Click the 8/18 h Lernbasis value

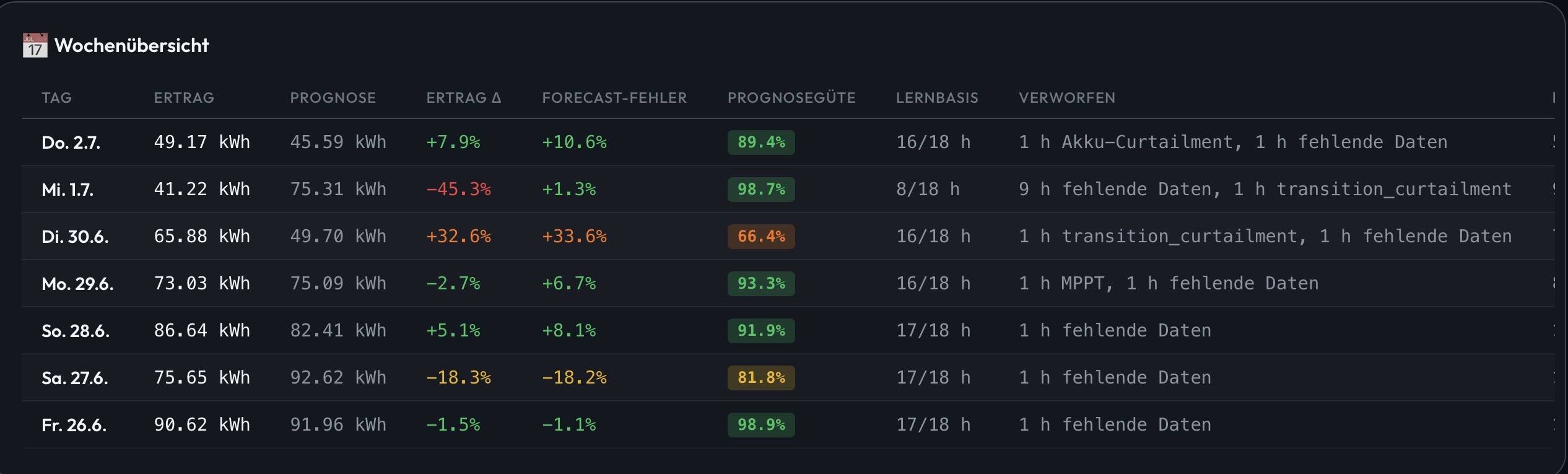pyautogui.click(x=928, y=190)
